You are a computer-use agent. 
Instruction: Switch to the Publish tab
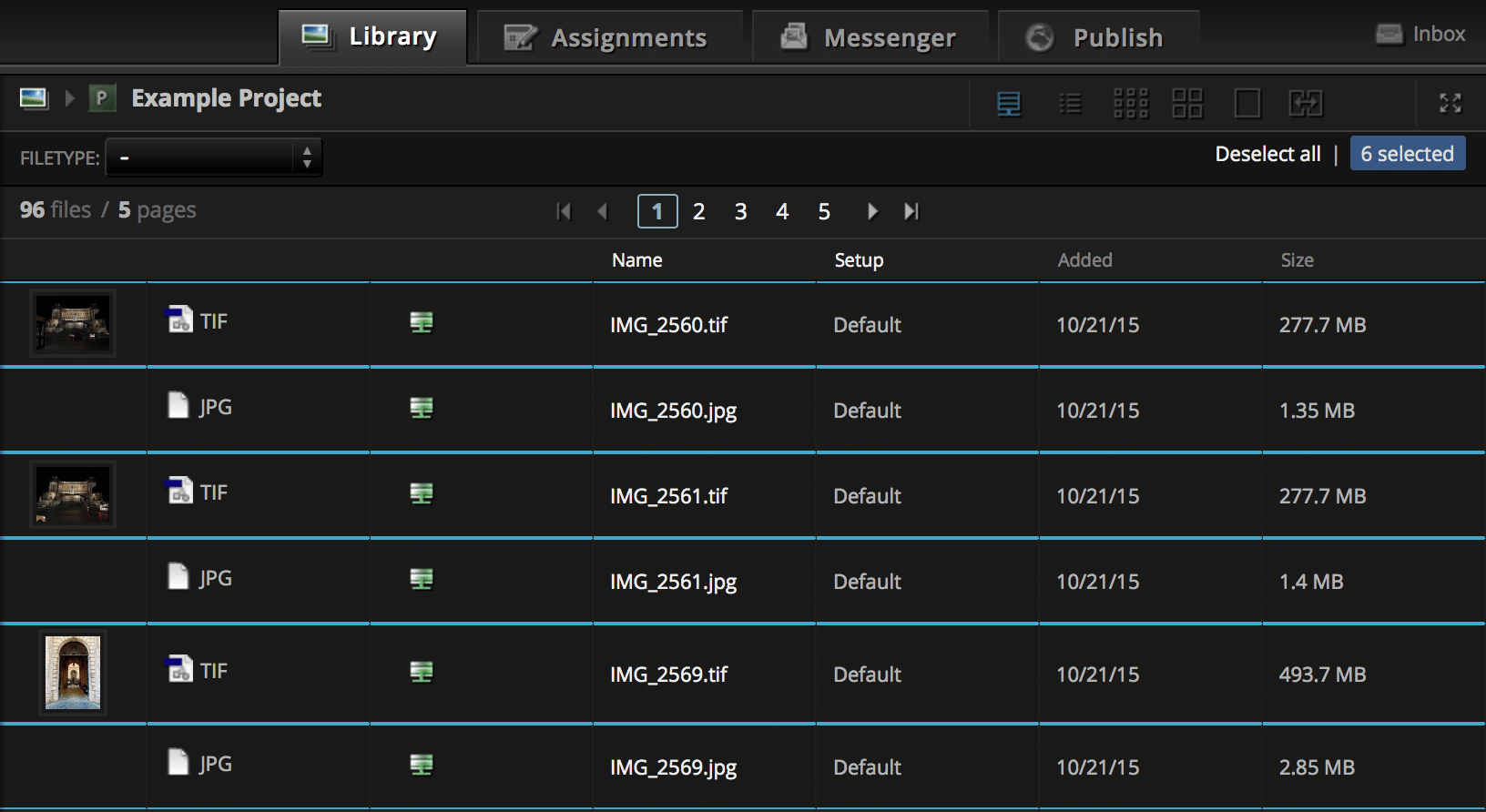click(1098, 38)
